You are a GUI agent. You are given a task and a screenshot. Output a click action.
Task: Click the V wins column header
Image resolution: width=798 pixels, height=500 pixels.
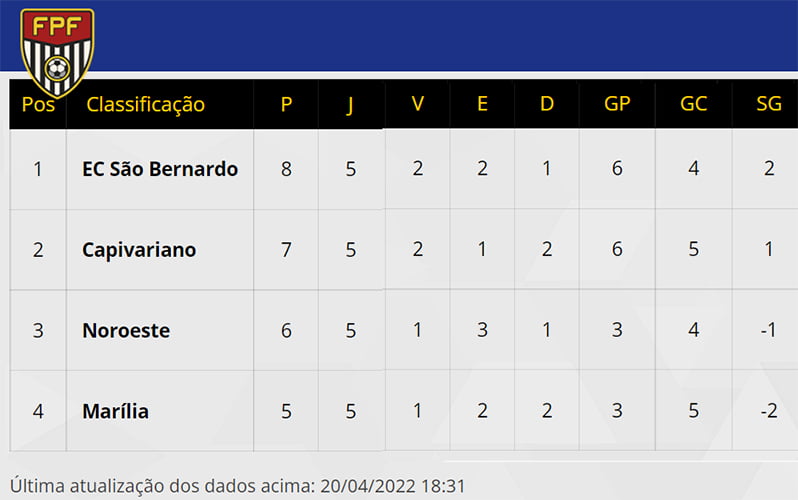(x=418, y=104)
